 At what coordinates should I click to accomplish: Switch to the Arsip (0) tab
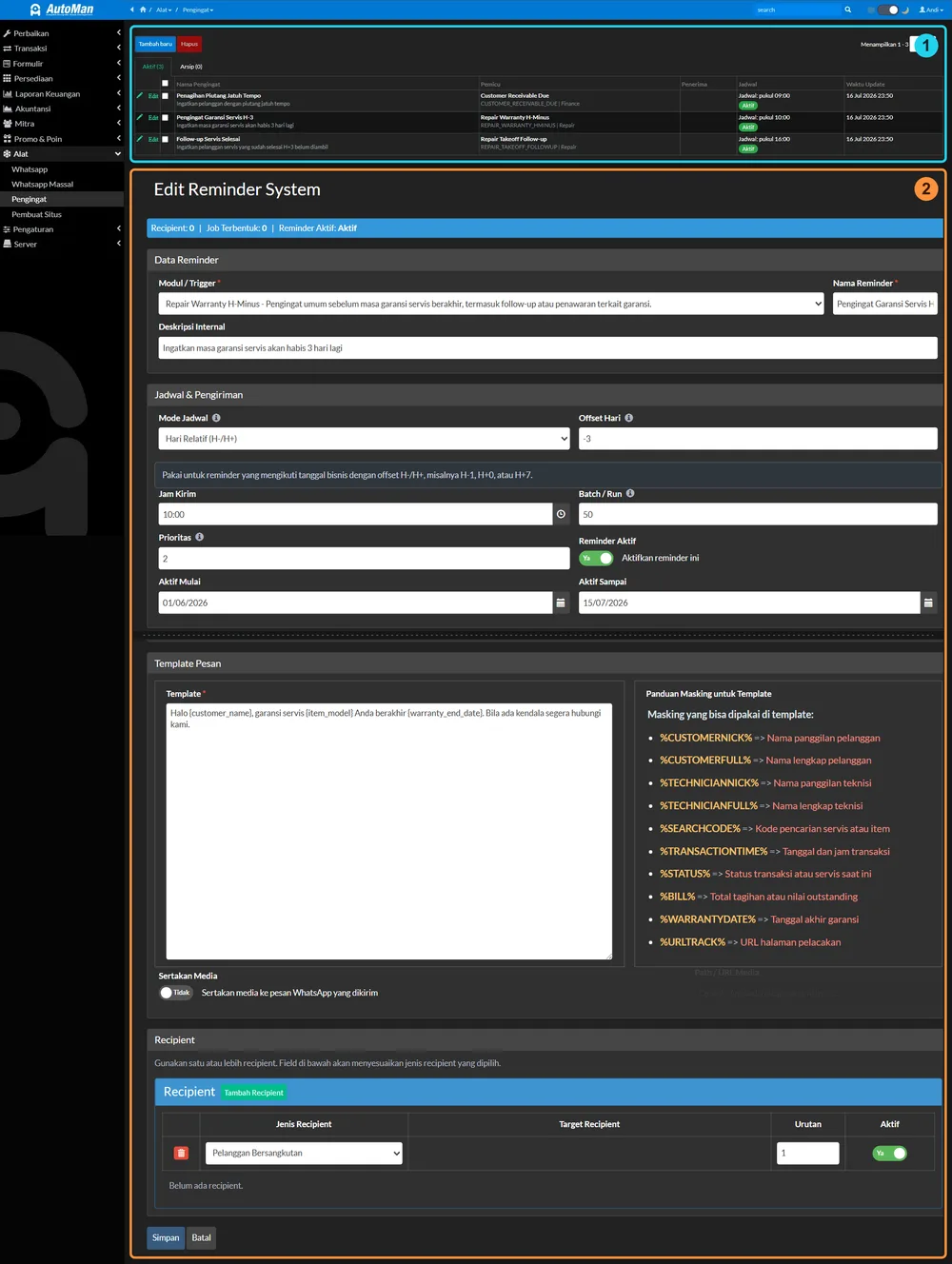pyautogui.click(x=191, y=67)
